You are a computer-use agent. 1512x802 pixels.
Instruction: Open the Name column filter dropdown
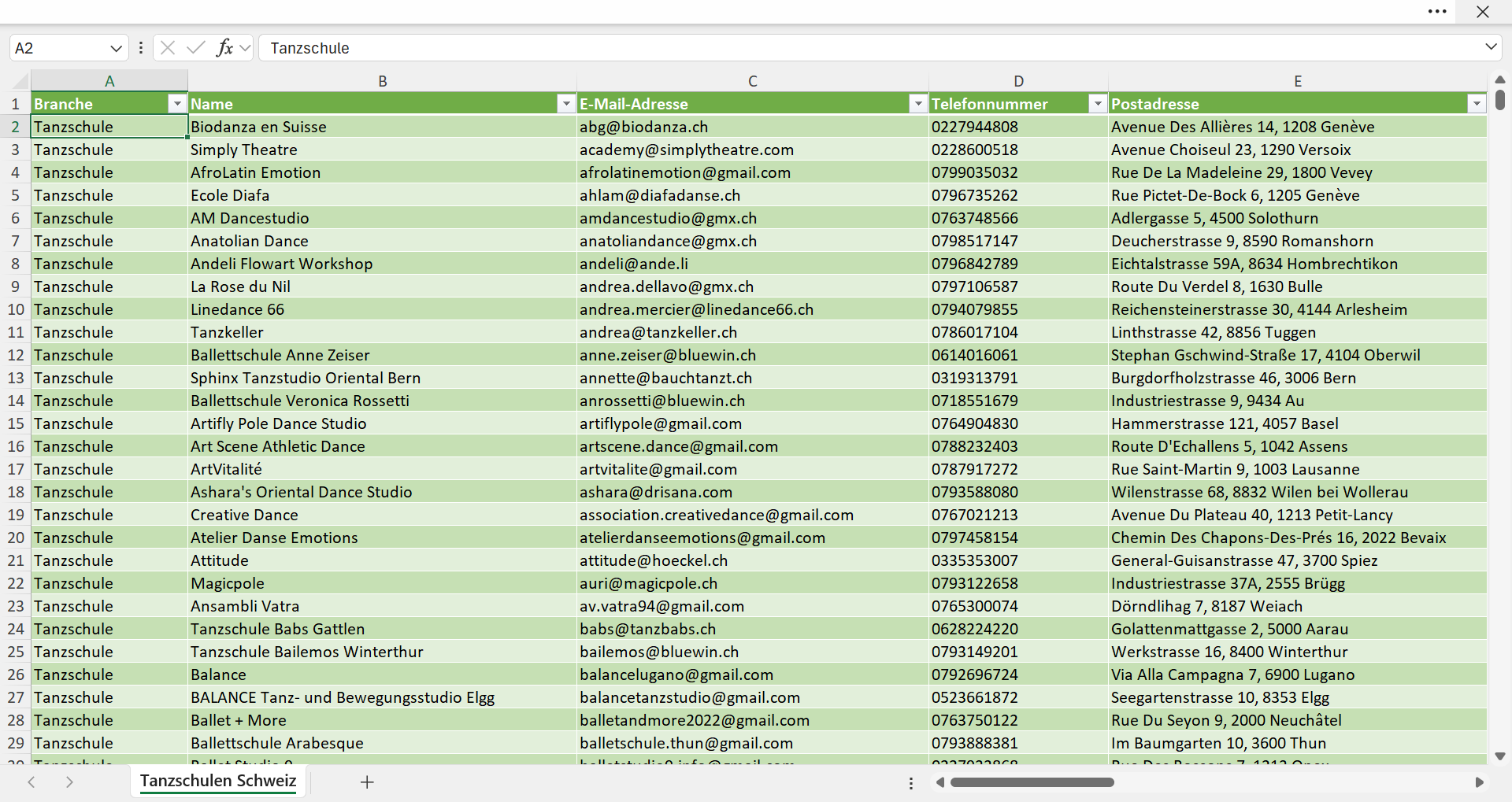pyautogui.click(x=566, y=104)
